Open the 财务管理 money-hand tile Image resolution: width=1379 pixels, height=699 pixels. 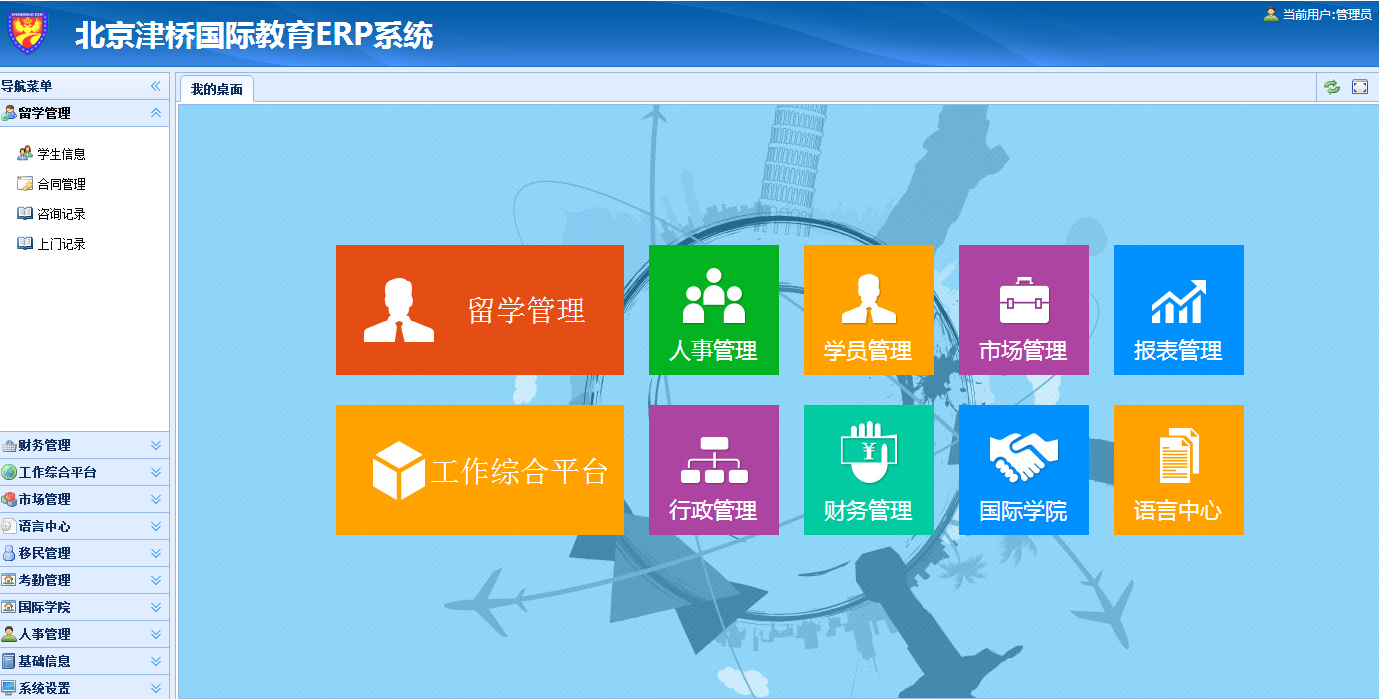[x=868, y=470]
